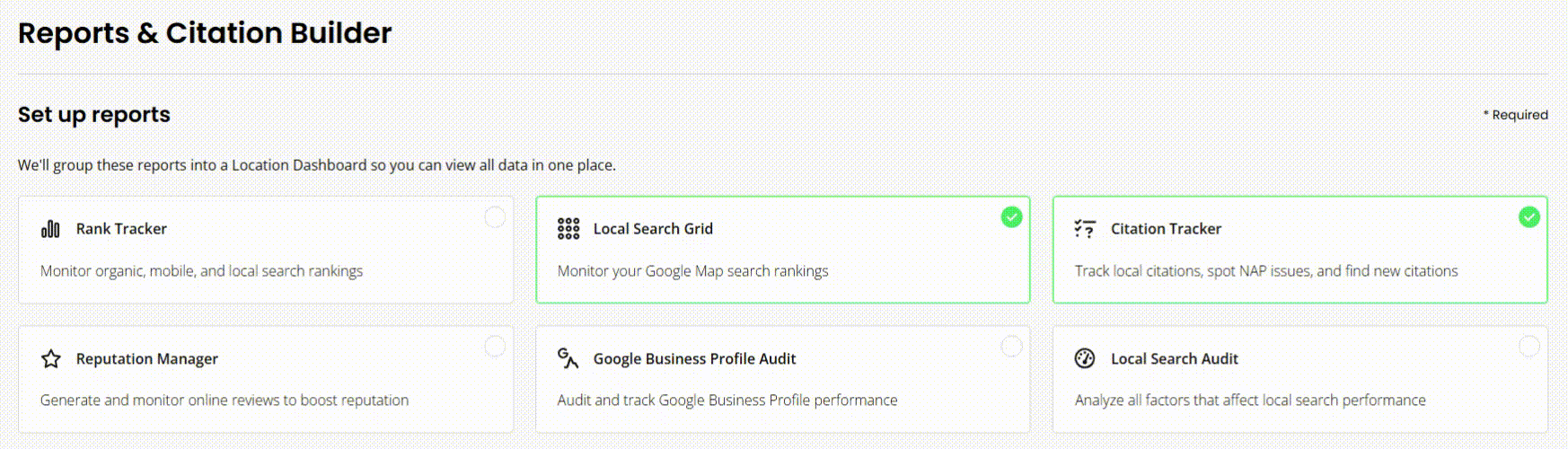Tick the Reputation Manager selection circle

click(x=495, y=347)
